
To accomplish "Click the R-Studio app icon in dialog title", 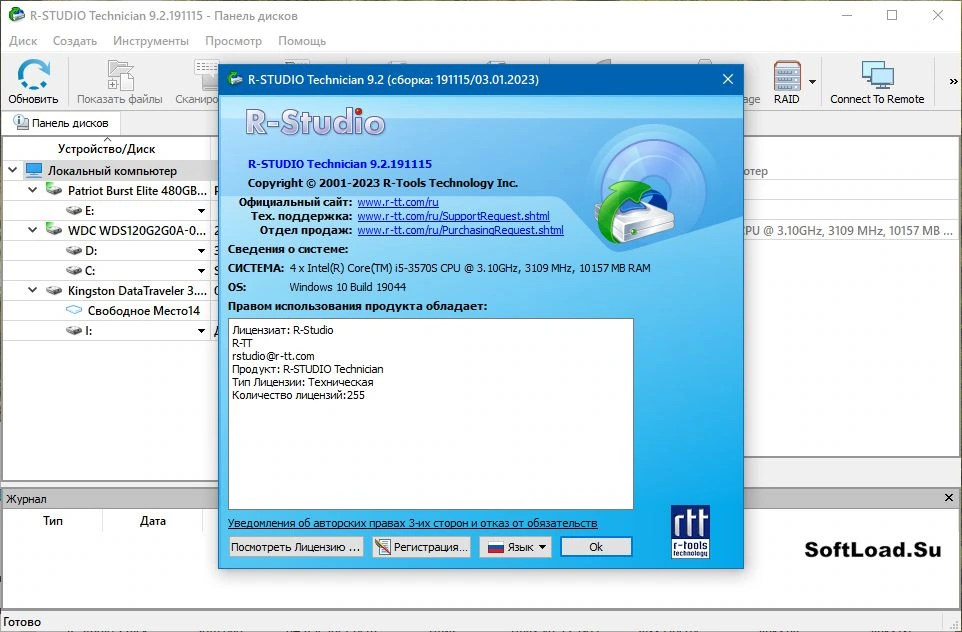I will [234, 79].
